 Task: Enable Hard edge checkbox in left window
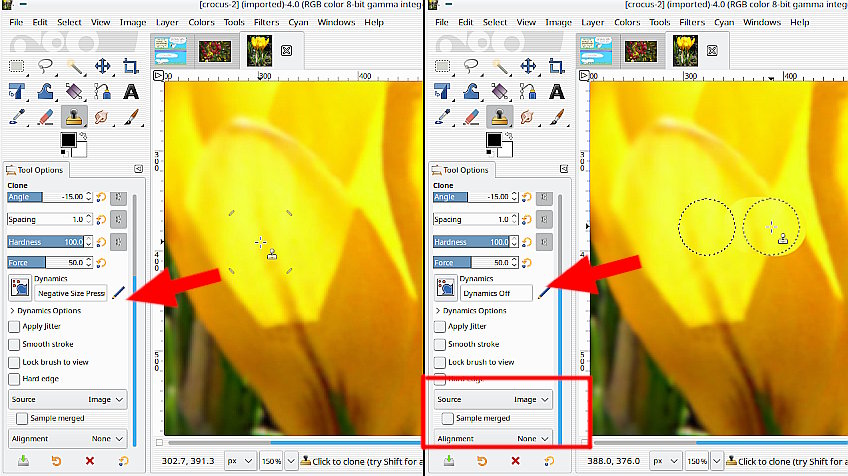(14, 379)
